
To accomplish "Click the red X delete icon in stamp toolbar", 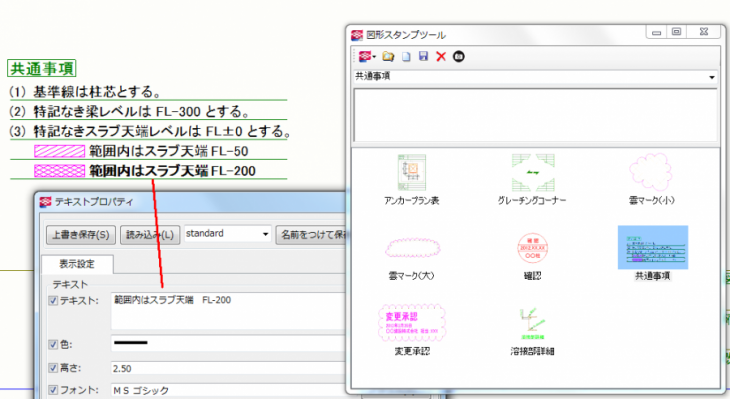I will click(441, 57).
